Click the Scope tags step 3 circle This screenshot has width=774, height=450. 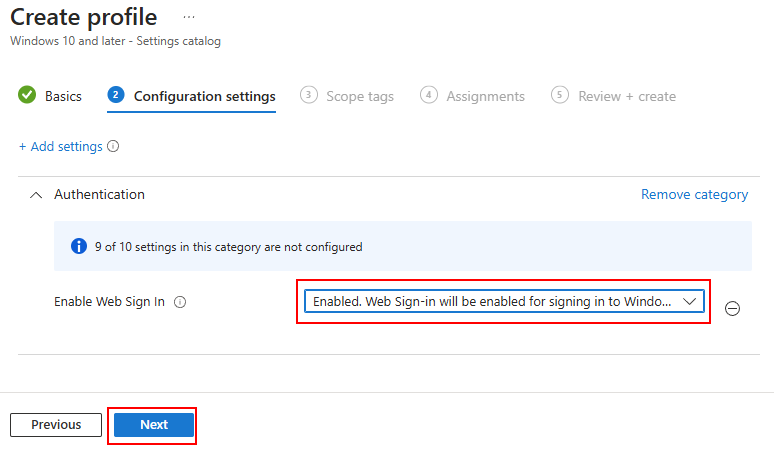point(309,95)
